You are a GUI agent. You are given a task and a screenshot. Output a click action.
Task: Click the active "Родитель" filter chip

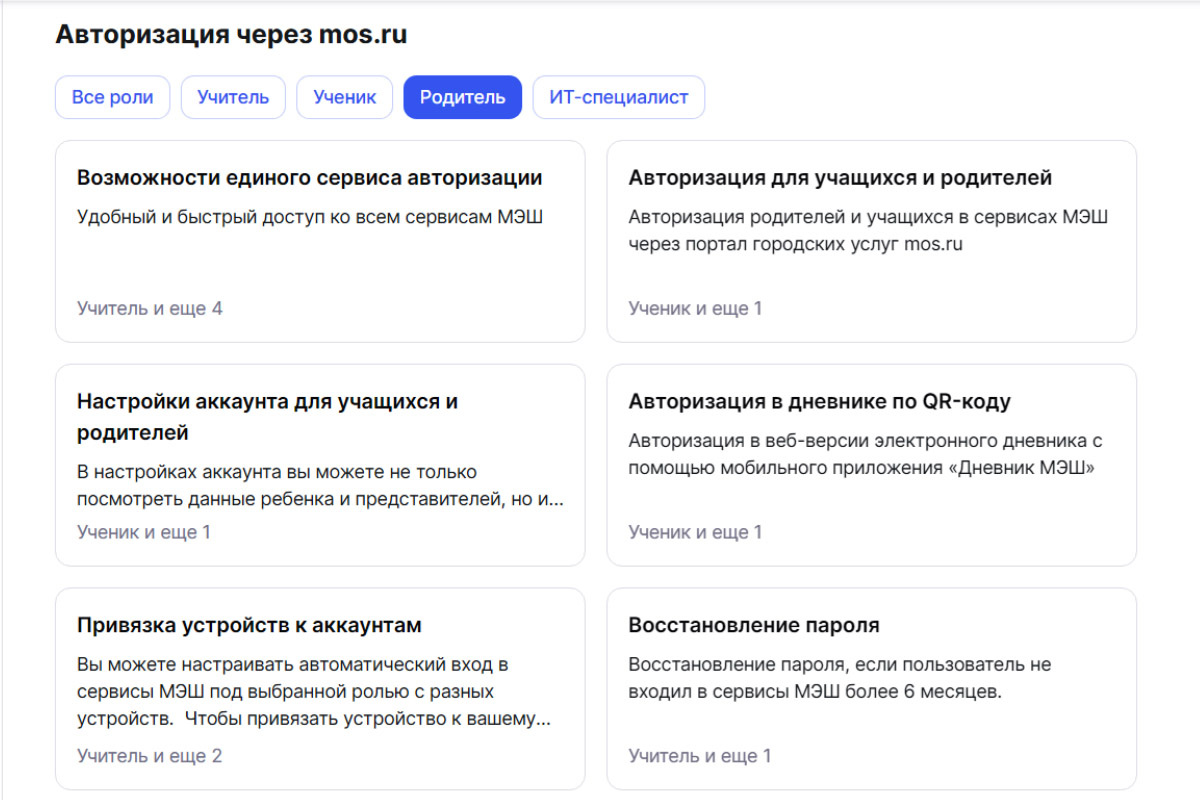tap(462, 97)
